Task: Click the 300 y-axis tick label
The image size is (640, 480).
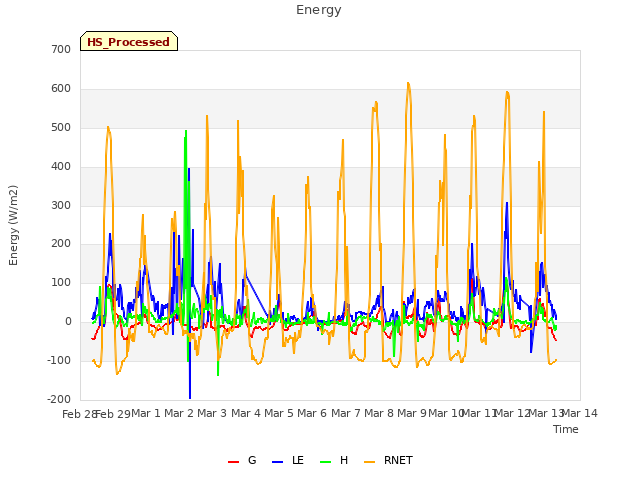Action: point(61,205)
